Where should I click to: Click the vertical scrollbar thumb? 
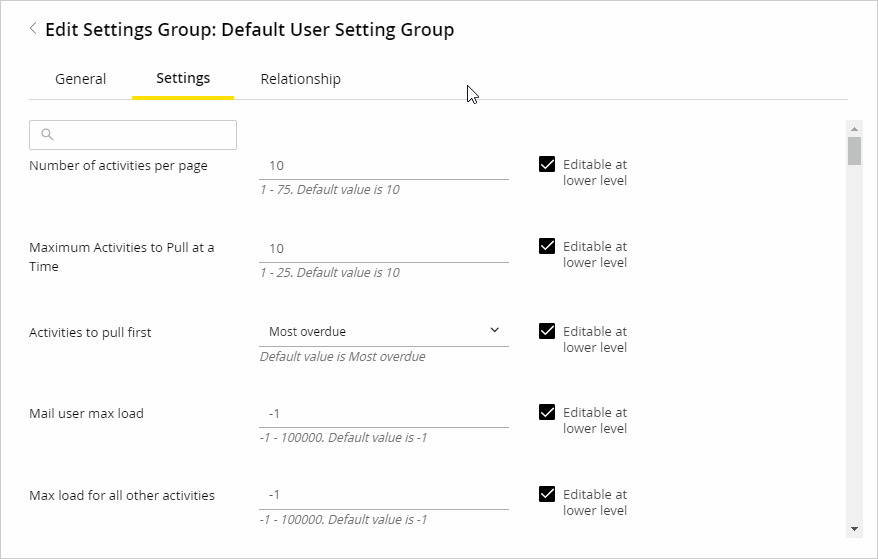click(x=854, y=151)
